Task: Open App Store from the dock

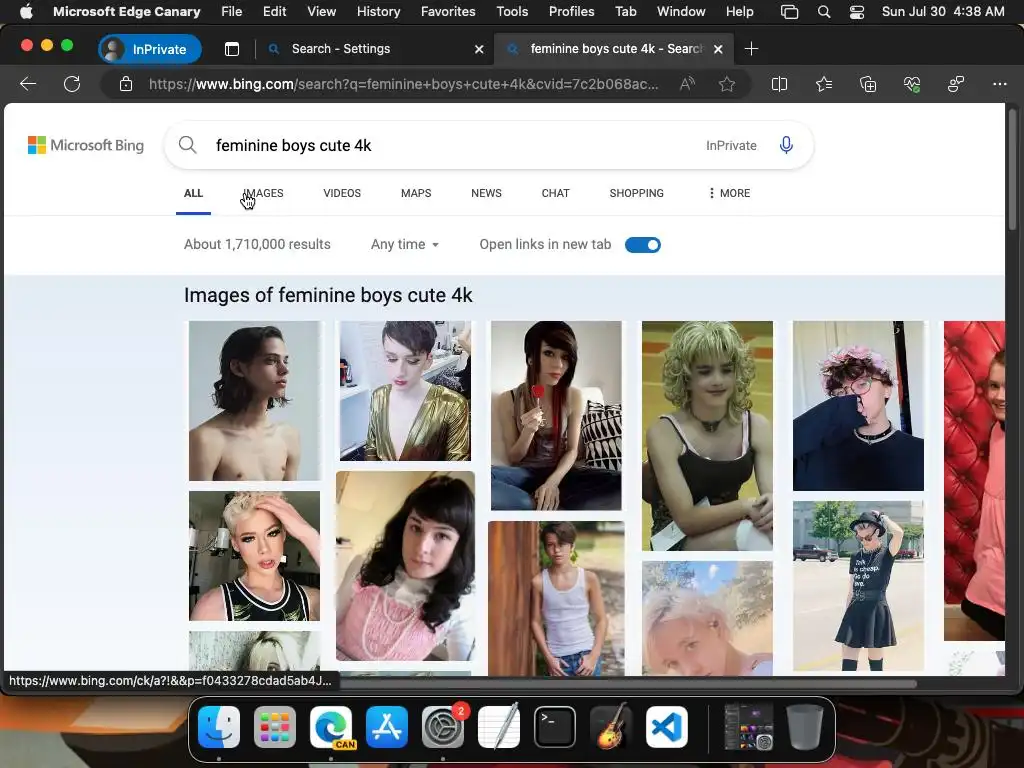Action: tap(387, 727)
